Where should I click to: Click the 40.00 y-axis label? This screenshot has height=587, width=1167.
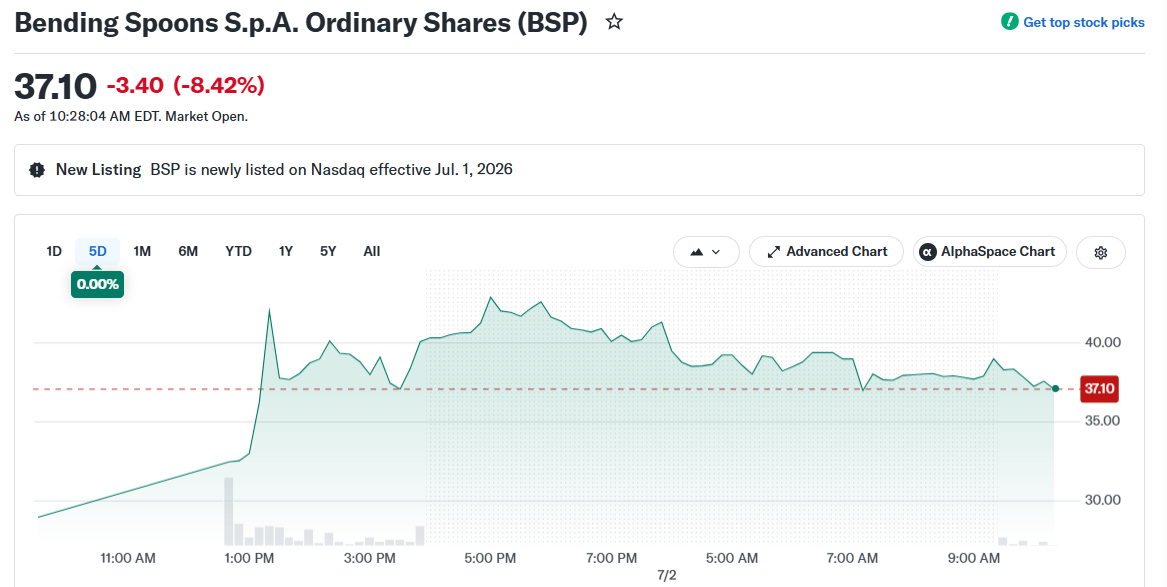click(1102, 342)
